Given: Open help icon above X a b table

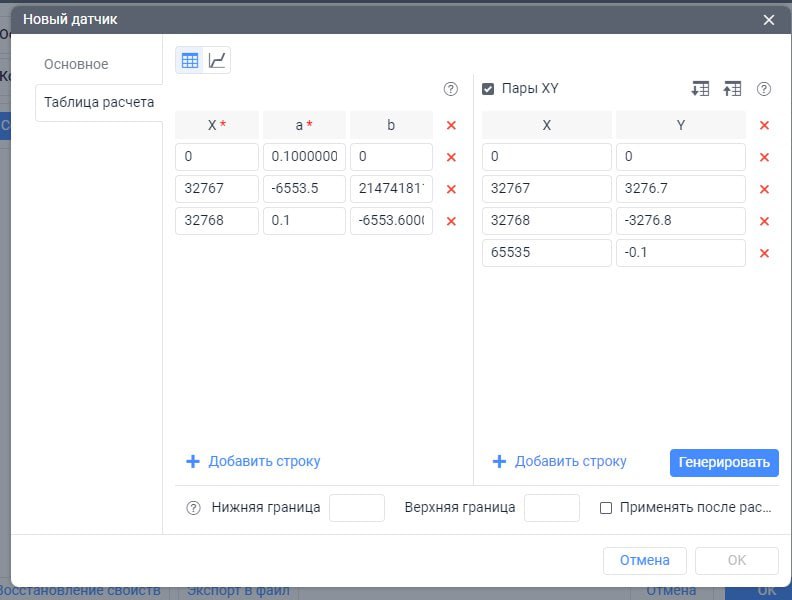Looking at the screenshot, I should [x=451, y=89].
